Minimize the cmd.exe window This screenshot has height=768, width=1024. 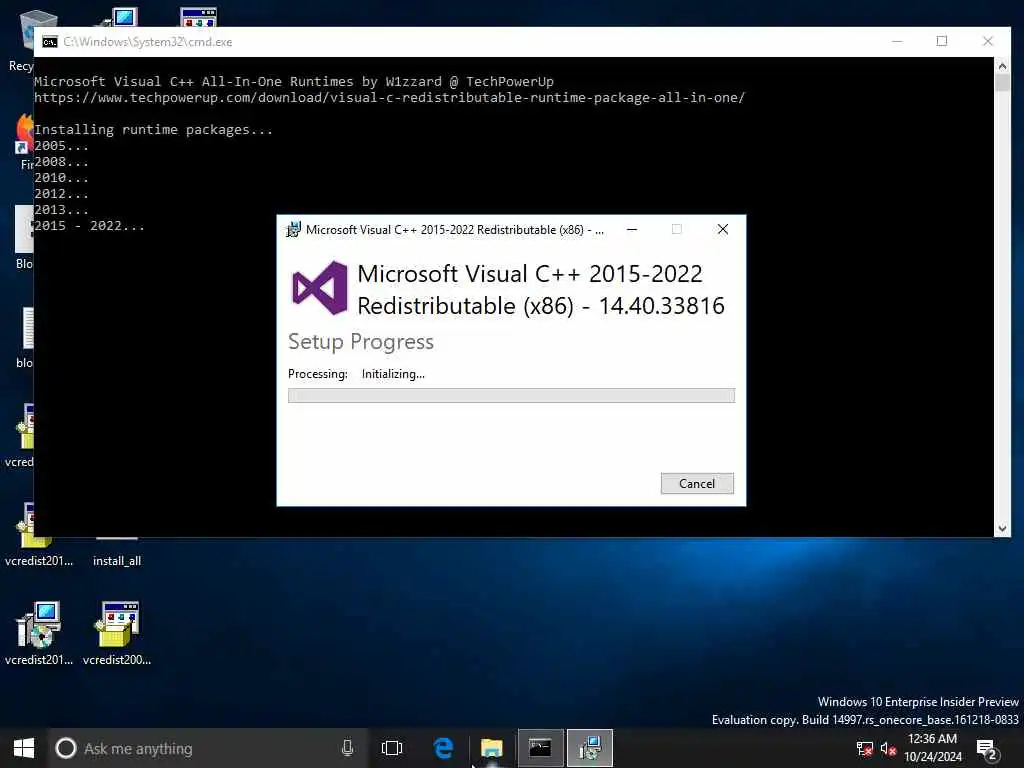[x=897, y=41]
